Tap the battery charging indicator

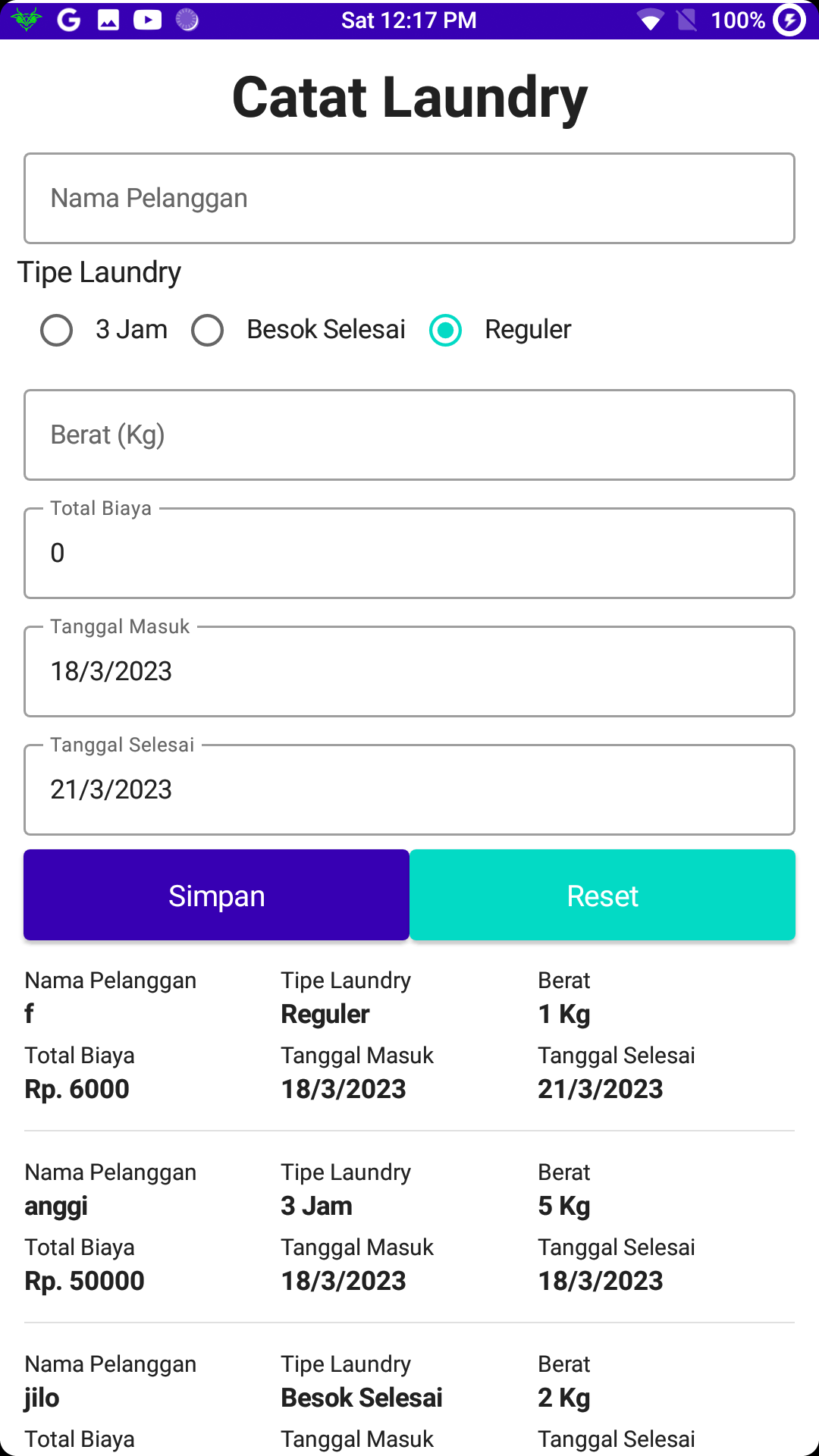(x=789, y=20)
